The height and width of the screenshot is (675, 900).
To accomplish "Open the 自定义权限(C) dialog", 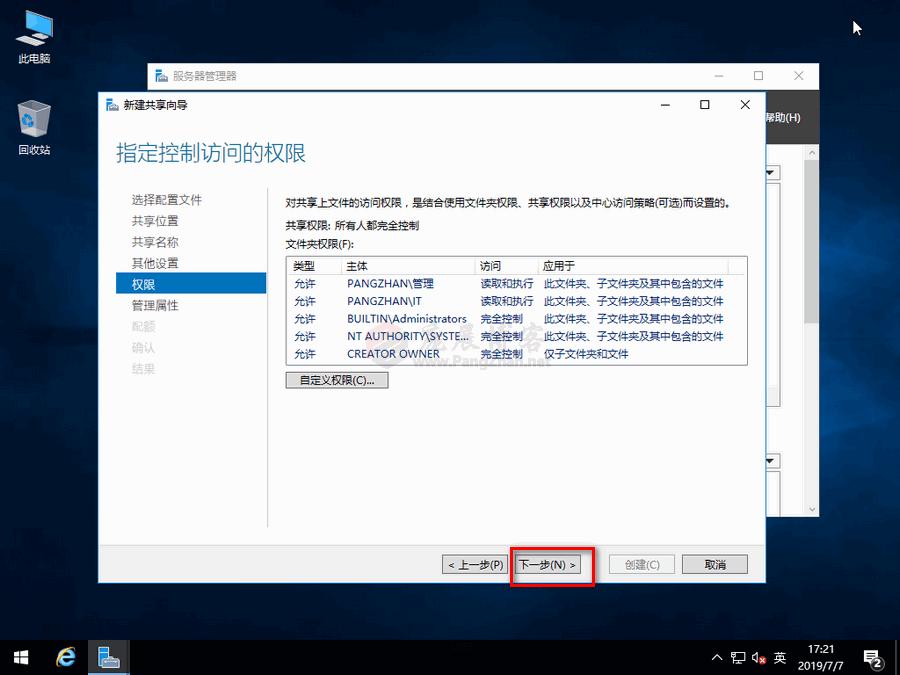I will pyautogui.click(x=336, y=379).
